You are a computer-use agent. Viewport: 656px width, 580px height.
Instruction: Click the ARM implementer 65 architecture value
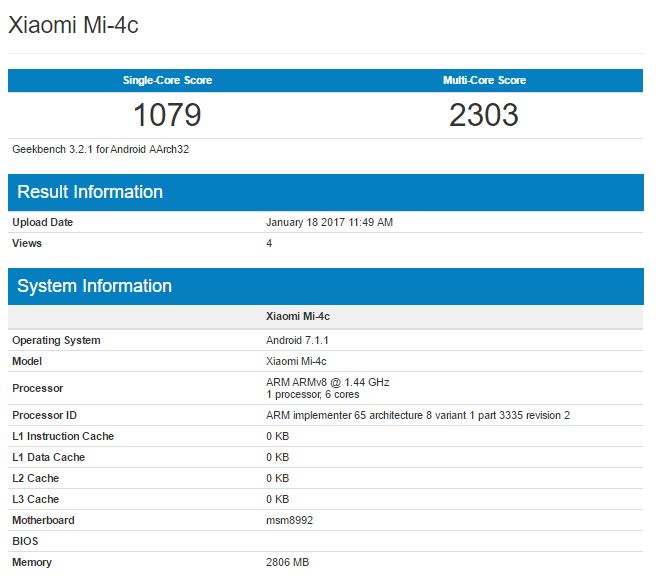click(x=418, y=415)
